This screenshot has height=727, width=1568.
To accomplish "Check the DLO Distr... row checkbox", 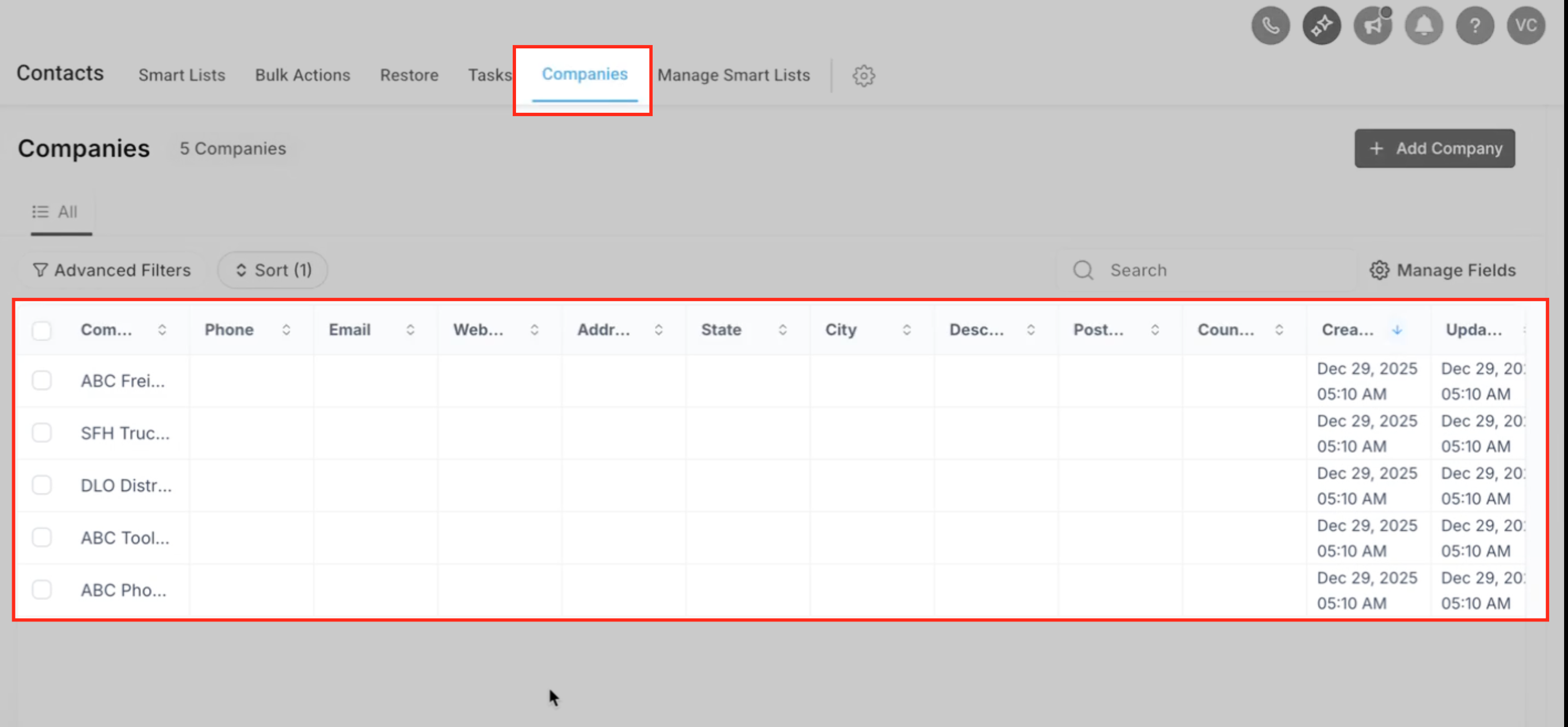I will [41, 485].
